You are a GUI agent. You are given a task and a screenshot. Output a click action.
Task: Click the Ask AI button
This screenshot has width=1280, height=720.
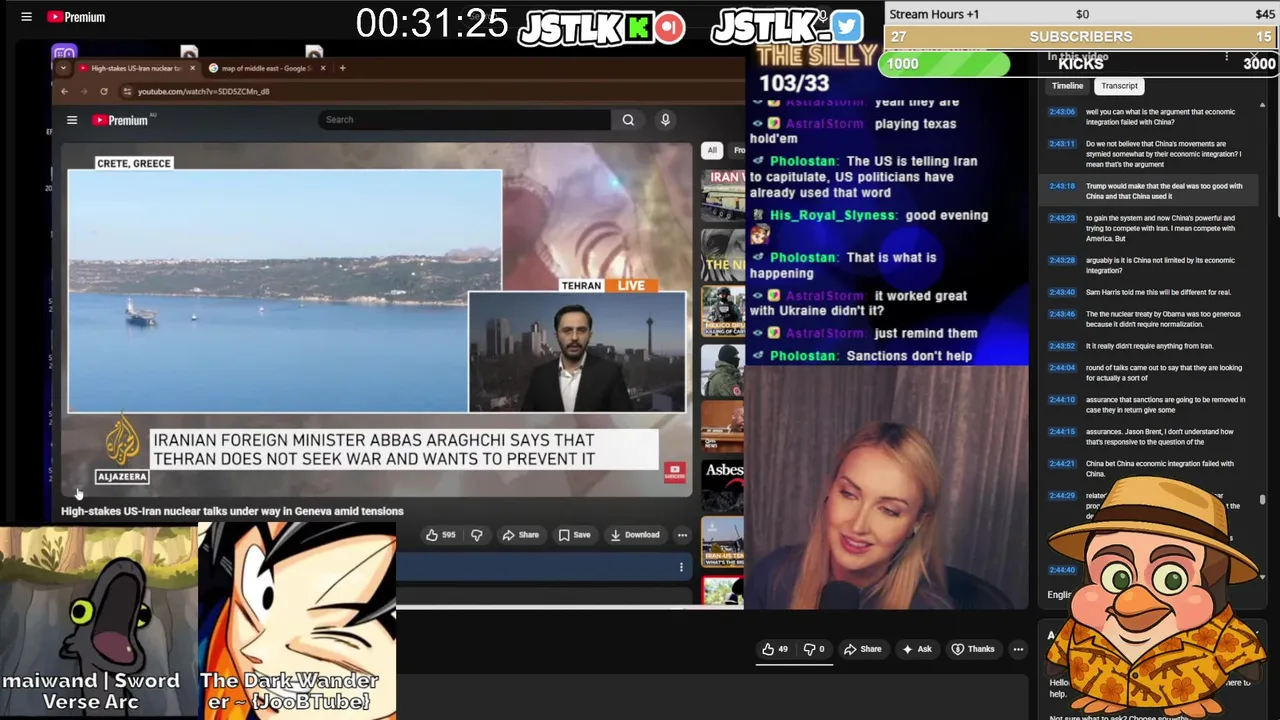click(x=916, y=649)
